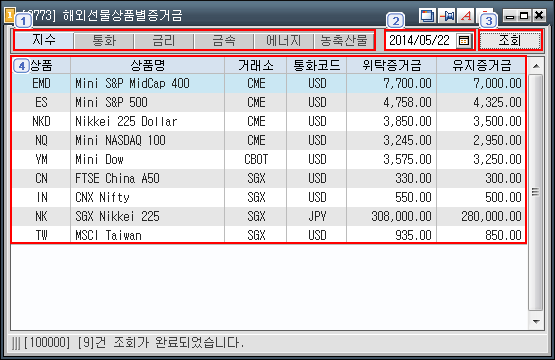Select the NK product code cell
Screen dimensions: 555x360
(41, 216)
